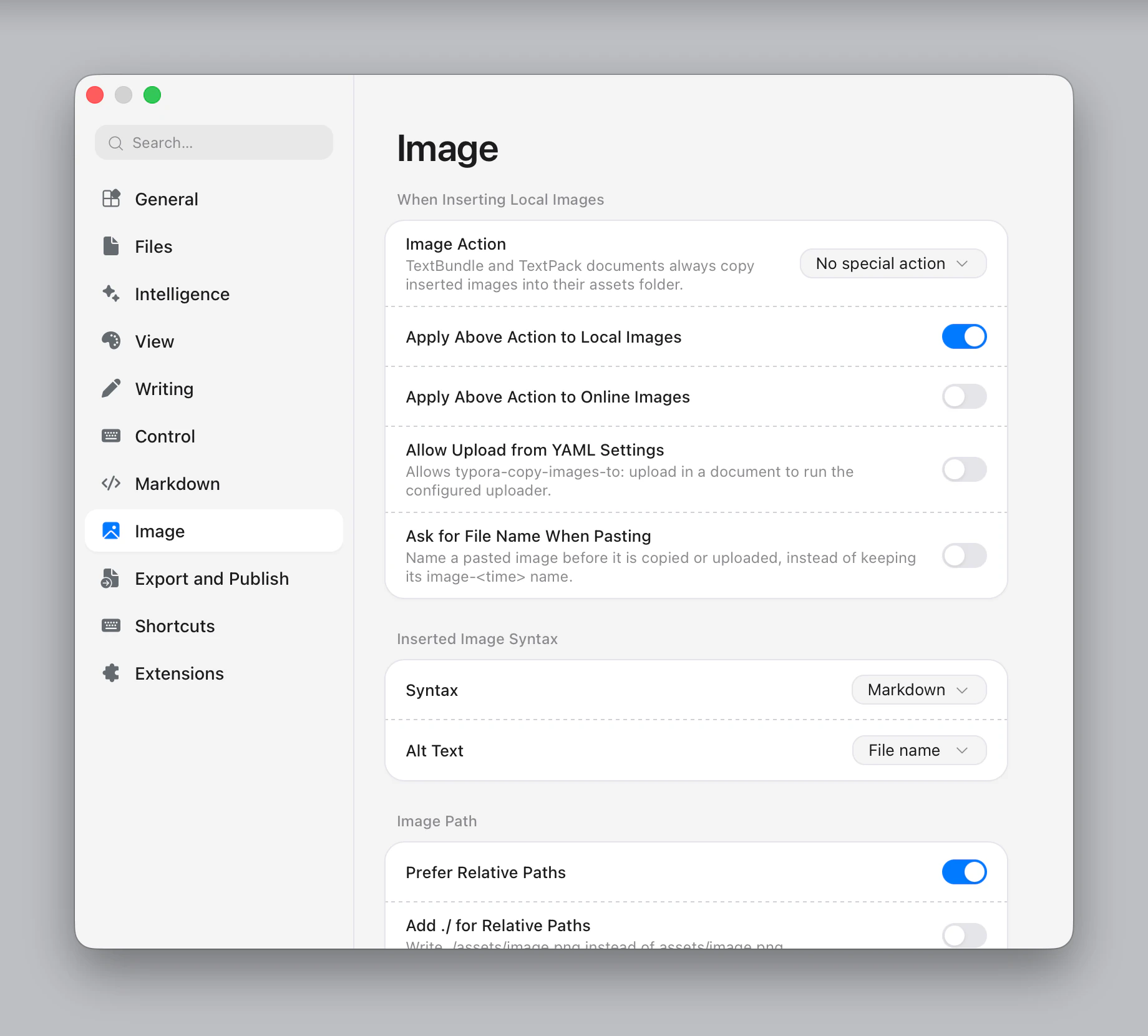Enable Apply Above Action to Online Images
Viewport: 1148px width, 1036px height.
point(964,396)
